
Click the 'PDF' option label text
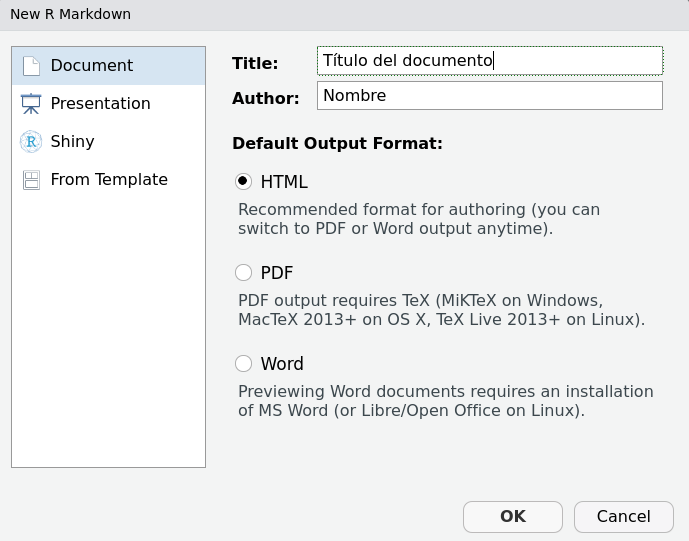277,273
